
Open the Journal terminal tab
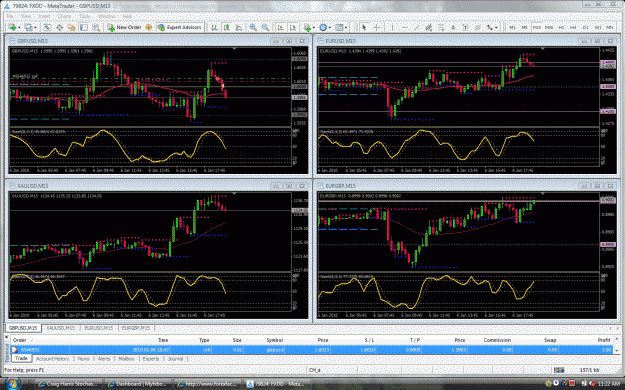tap(175, 359)
